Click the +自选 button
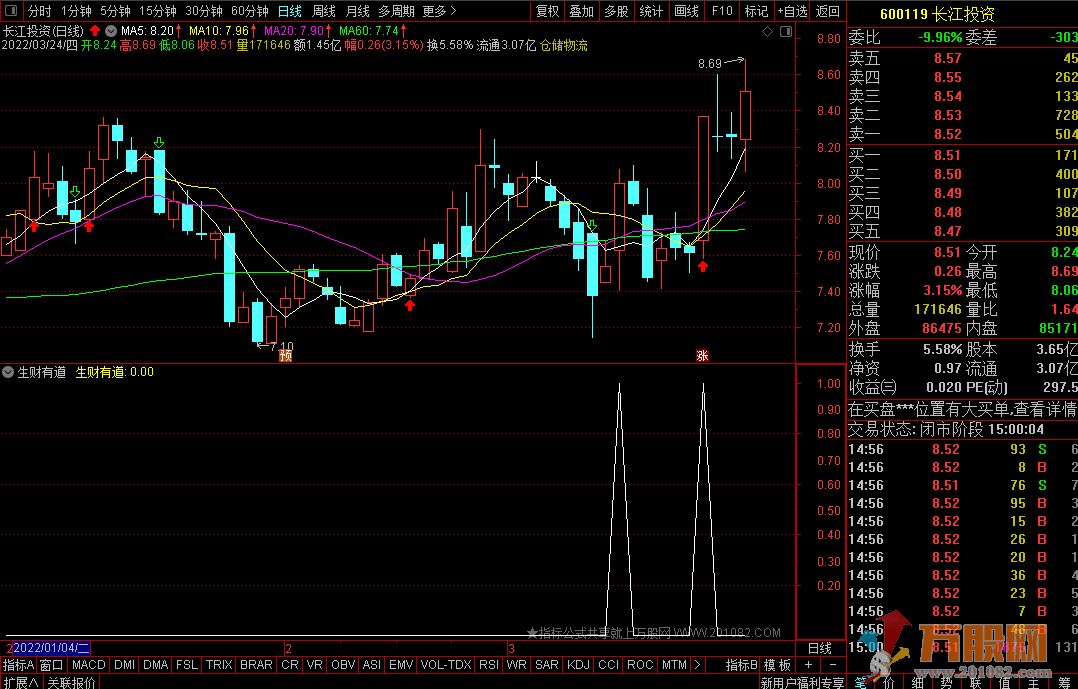The image size is (1078, 689). [x=790, y=11]
